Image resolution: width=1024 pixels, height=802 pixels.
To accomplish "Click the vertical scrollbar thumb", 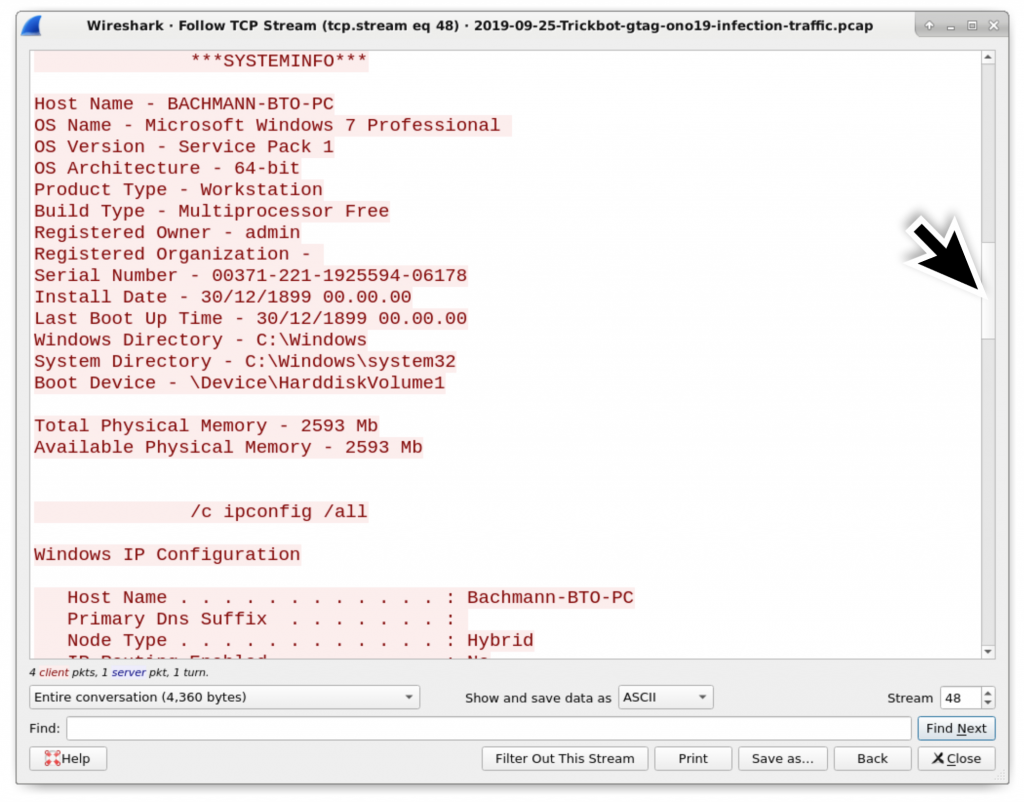I will click(988, 291).
